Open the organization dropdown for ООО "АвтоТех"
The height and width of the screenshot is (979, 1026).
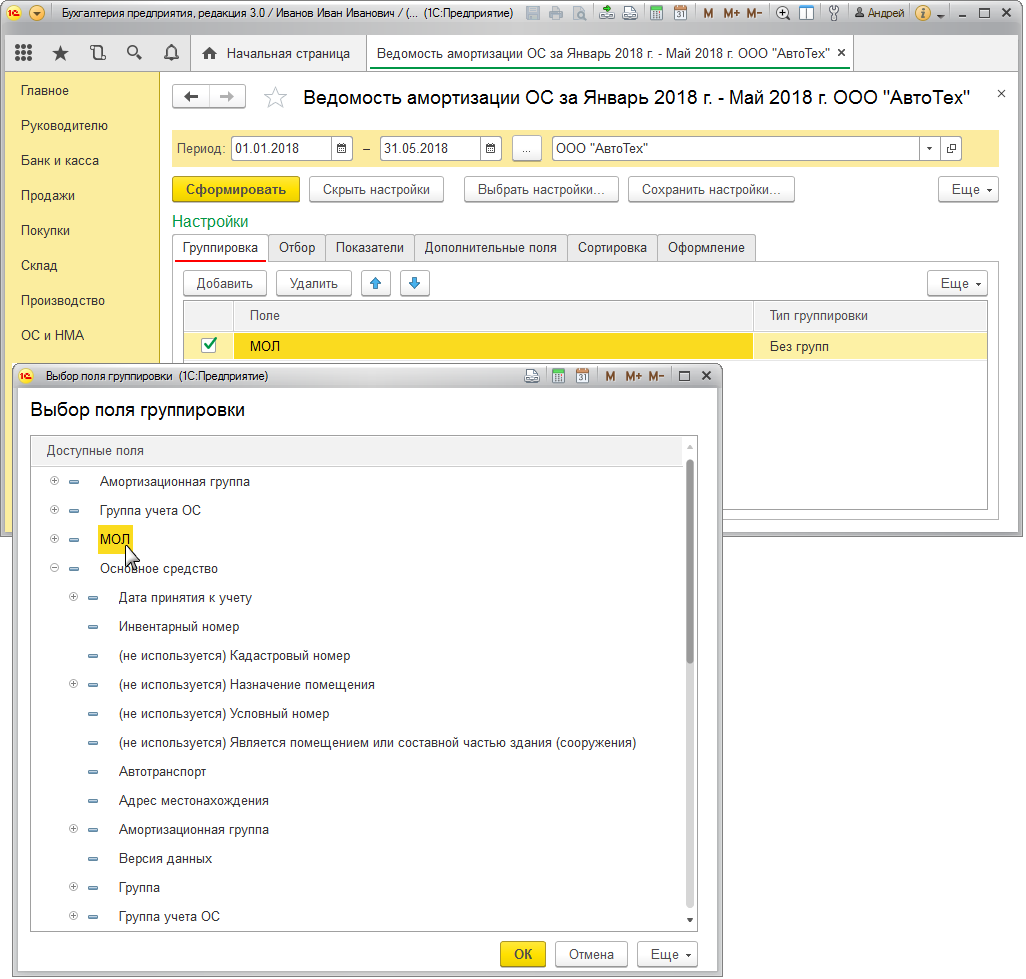pos(929,149)
